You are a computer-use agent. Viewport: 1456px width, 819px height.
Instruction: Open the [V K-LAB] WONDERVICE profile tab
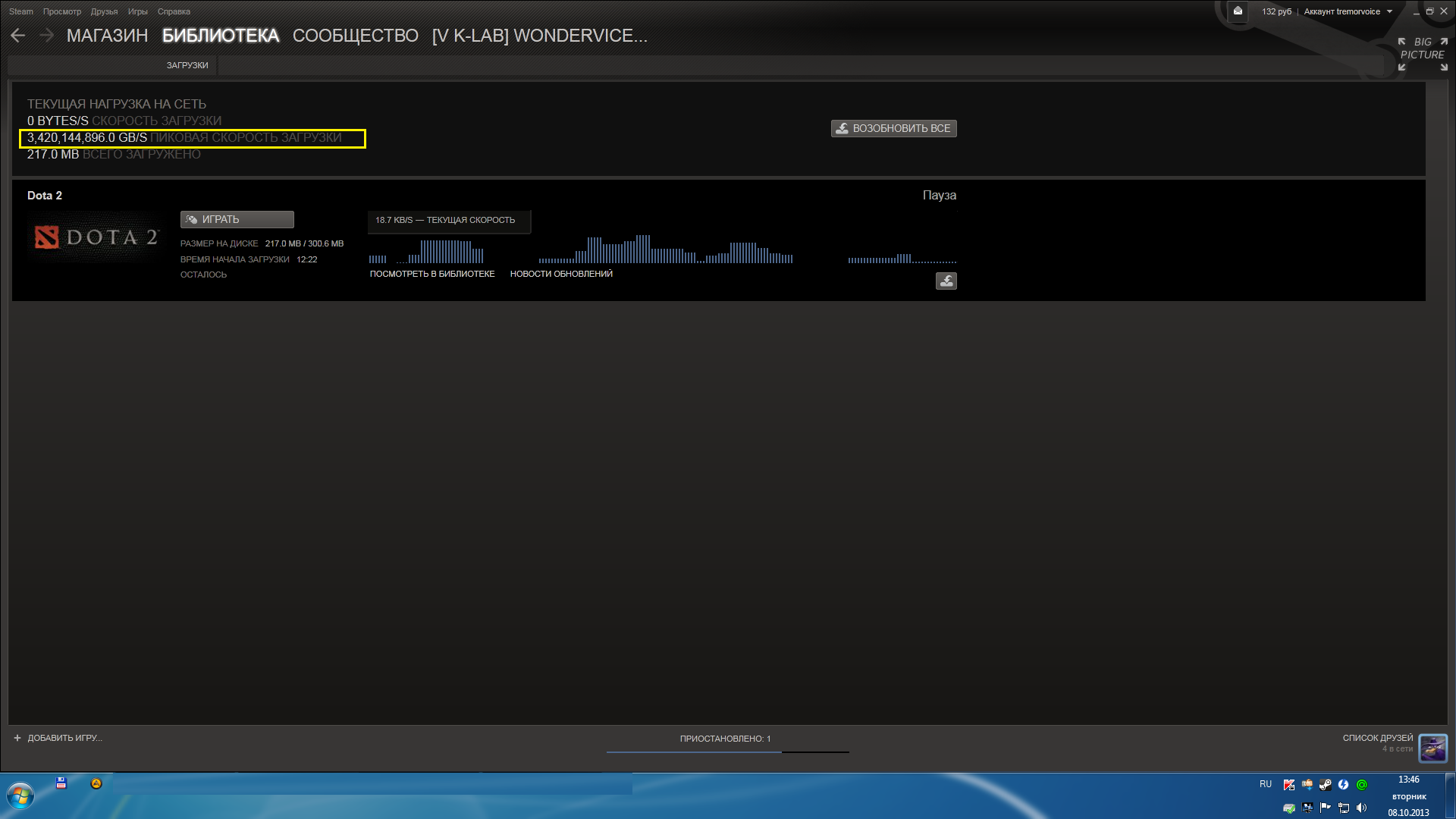click(x=540, y=36)
